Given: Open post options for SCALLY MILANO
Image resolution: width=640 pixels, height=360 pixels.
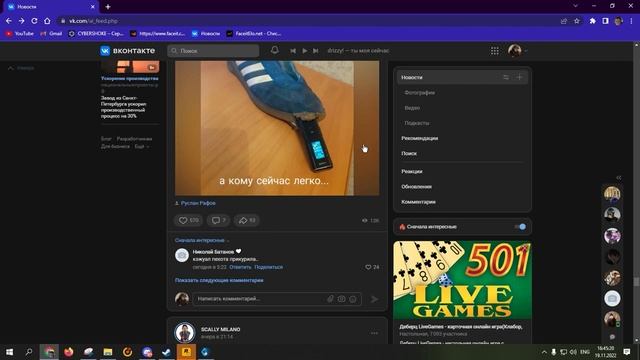Looking at the screenshot, I should (374, 333).
